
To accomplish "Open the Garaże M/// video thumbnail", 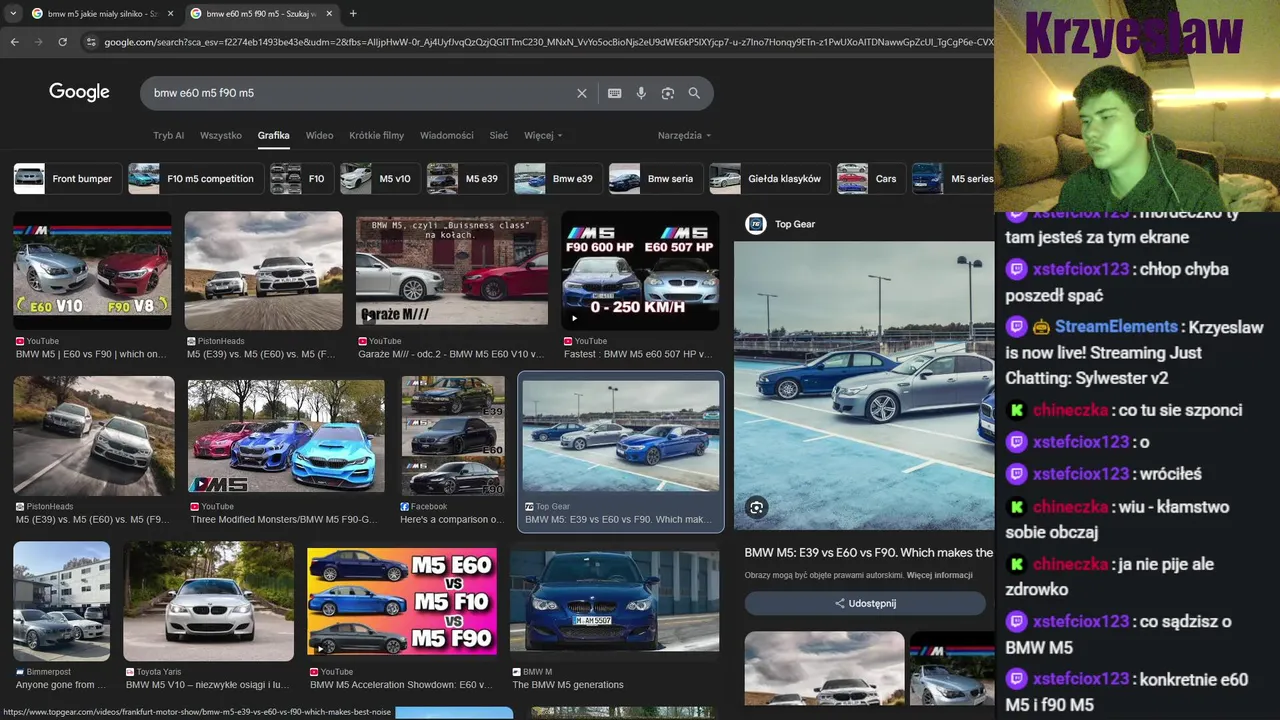I will (x=451, y=270).
